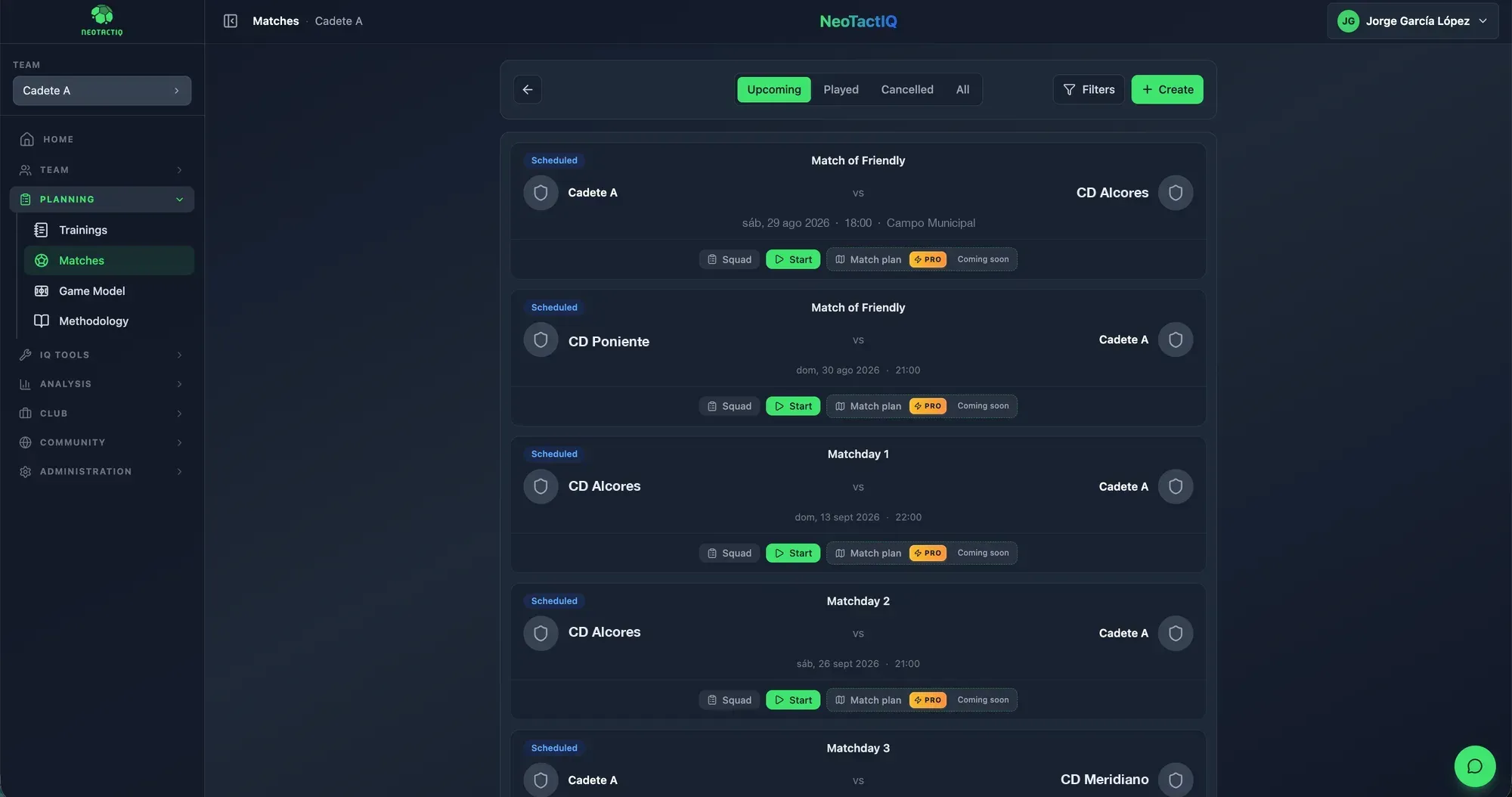The width and height of the screenshot is (1512, 797).
Task: Click CD Poniente team shield icon
Action: pos(541,340)
